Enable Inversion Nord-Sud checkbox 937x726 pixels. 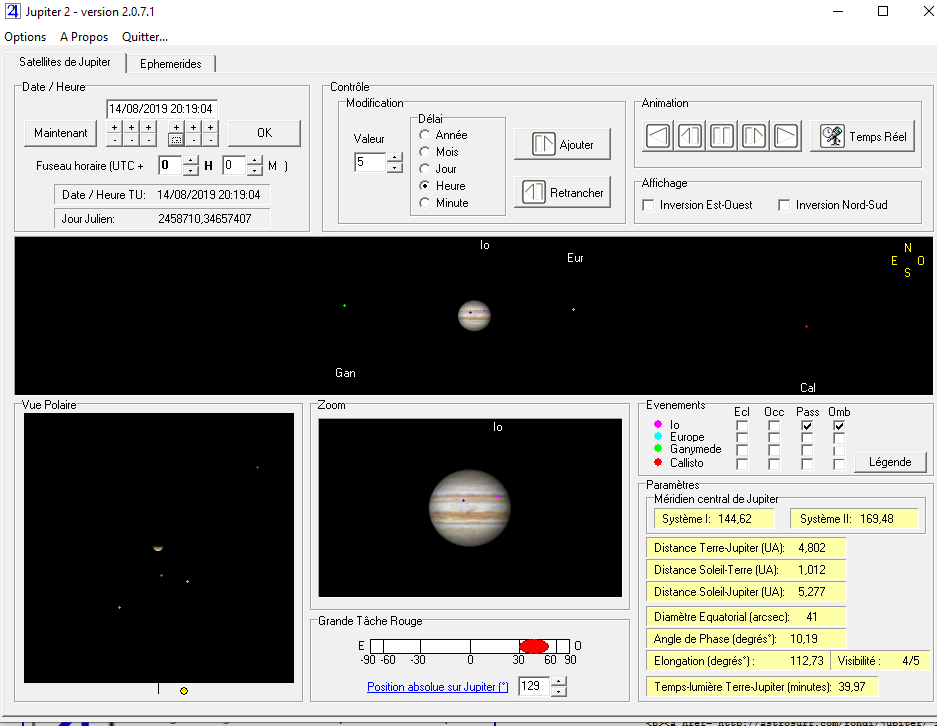[785, 205]
